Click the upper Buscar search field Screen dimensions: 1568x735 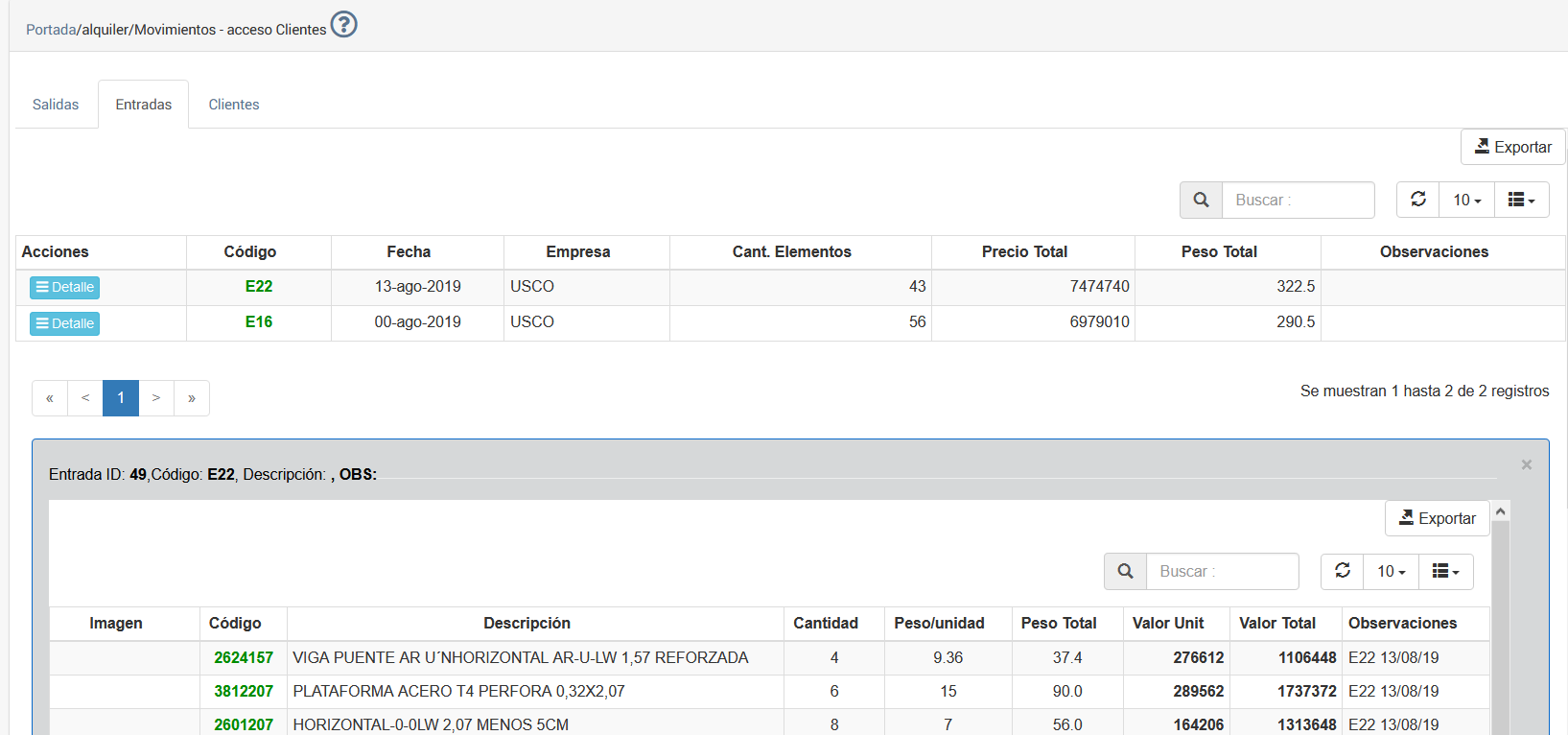tap(1298, 200)
